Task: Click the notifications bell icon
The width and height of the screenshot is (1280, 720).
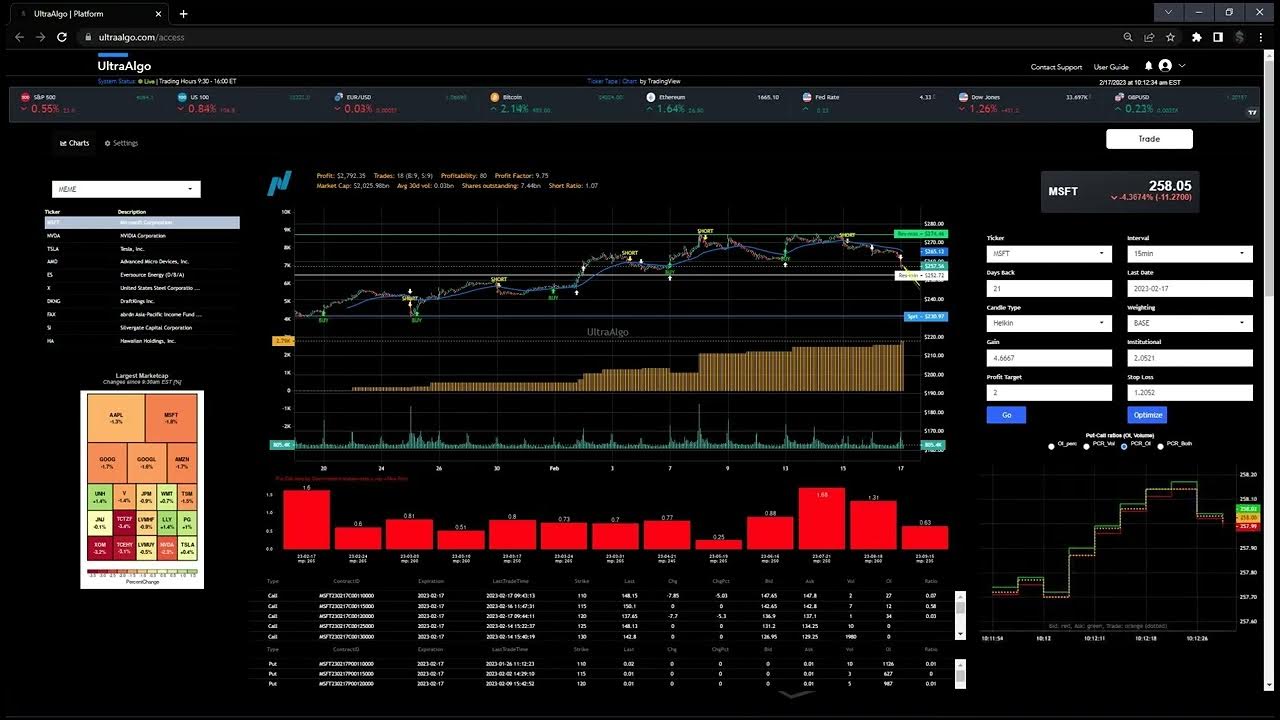Action: [x=1149, y=66]
